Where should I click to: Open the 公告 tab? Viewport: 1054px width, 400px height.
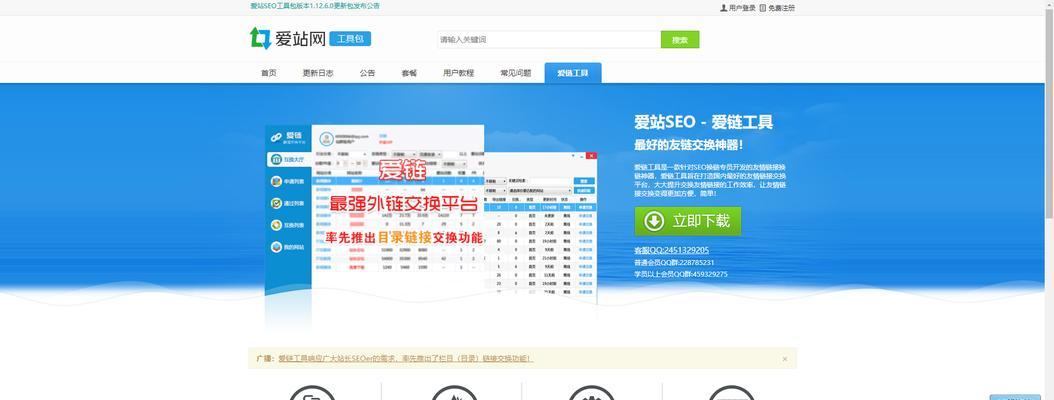tap(367, 73)
